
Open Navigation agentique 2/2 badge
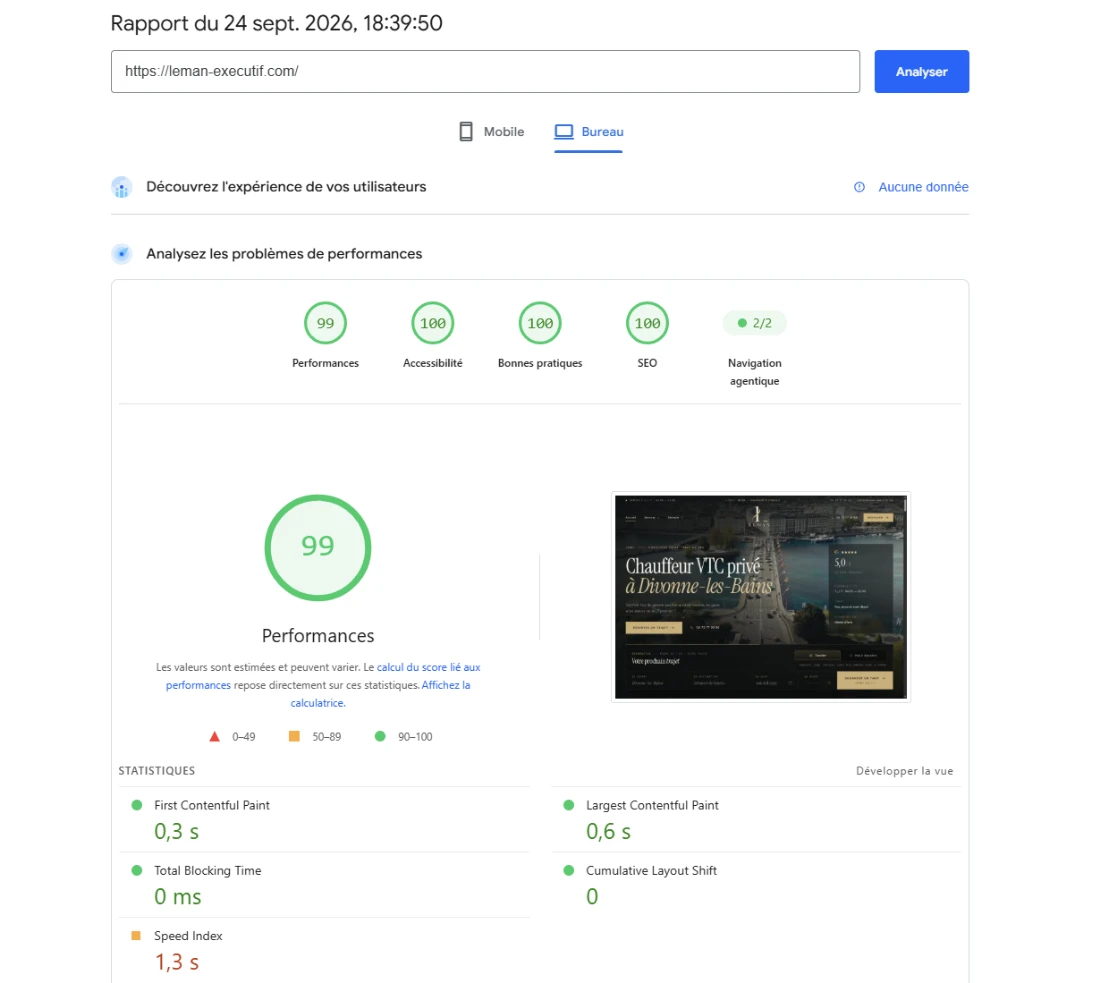pyautogui.click(x=754, y=323)
